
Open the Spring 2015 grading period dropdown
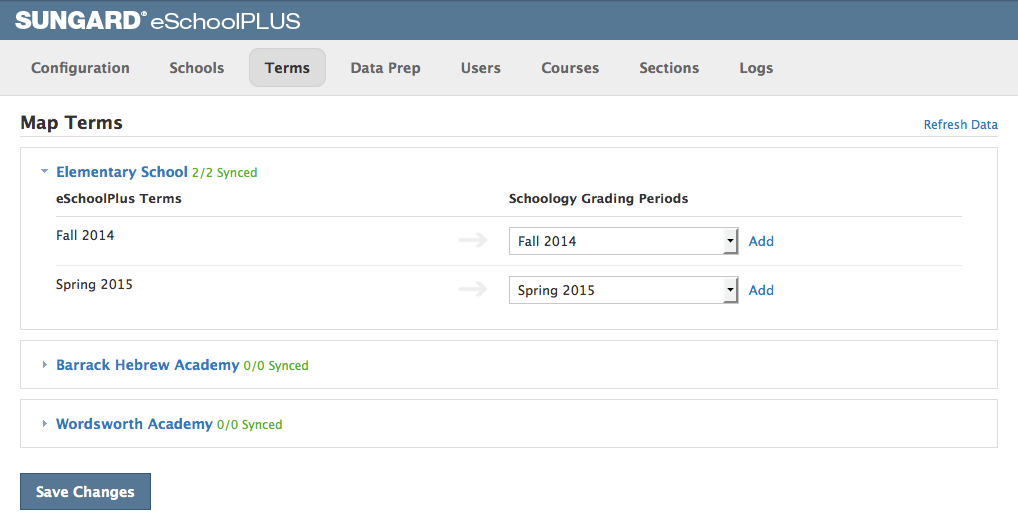point(623,290)
